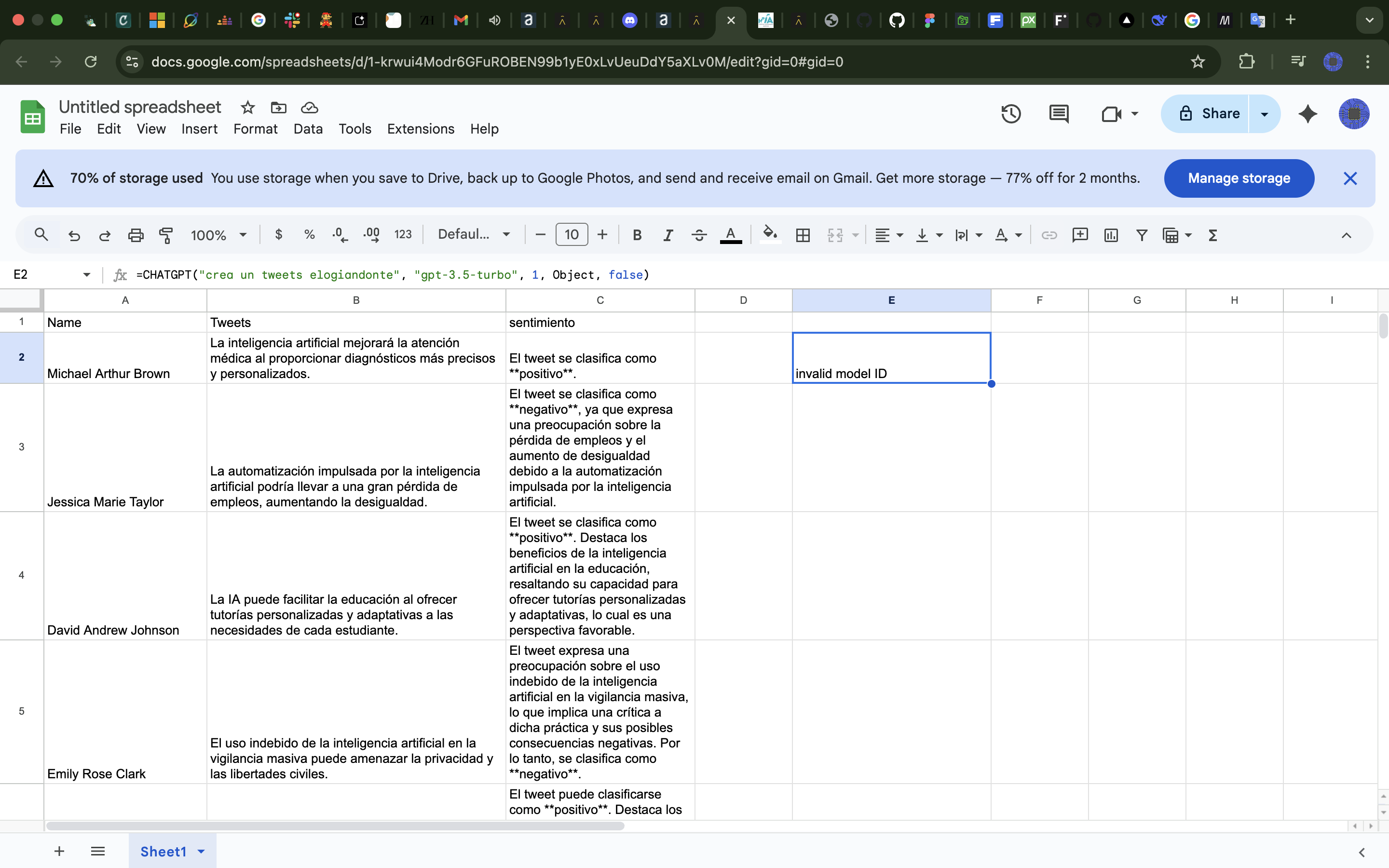Open the text color picker

click(x=731, y=235)
